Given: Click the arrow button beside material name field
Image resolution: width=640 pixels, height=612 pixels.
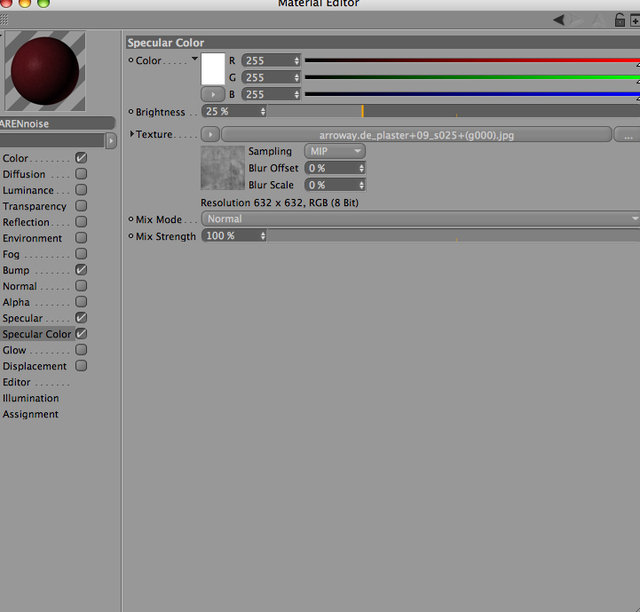Looking at the screenshot, I should pos(111,140).
